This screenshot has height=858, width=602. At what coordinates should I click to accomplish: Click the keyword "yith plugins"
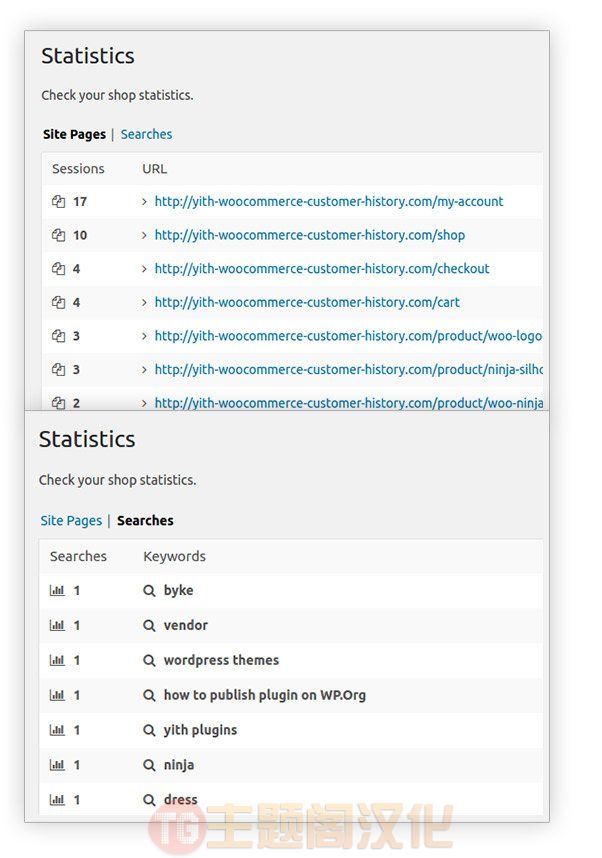pyautogui.click(x=200, y=730)
